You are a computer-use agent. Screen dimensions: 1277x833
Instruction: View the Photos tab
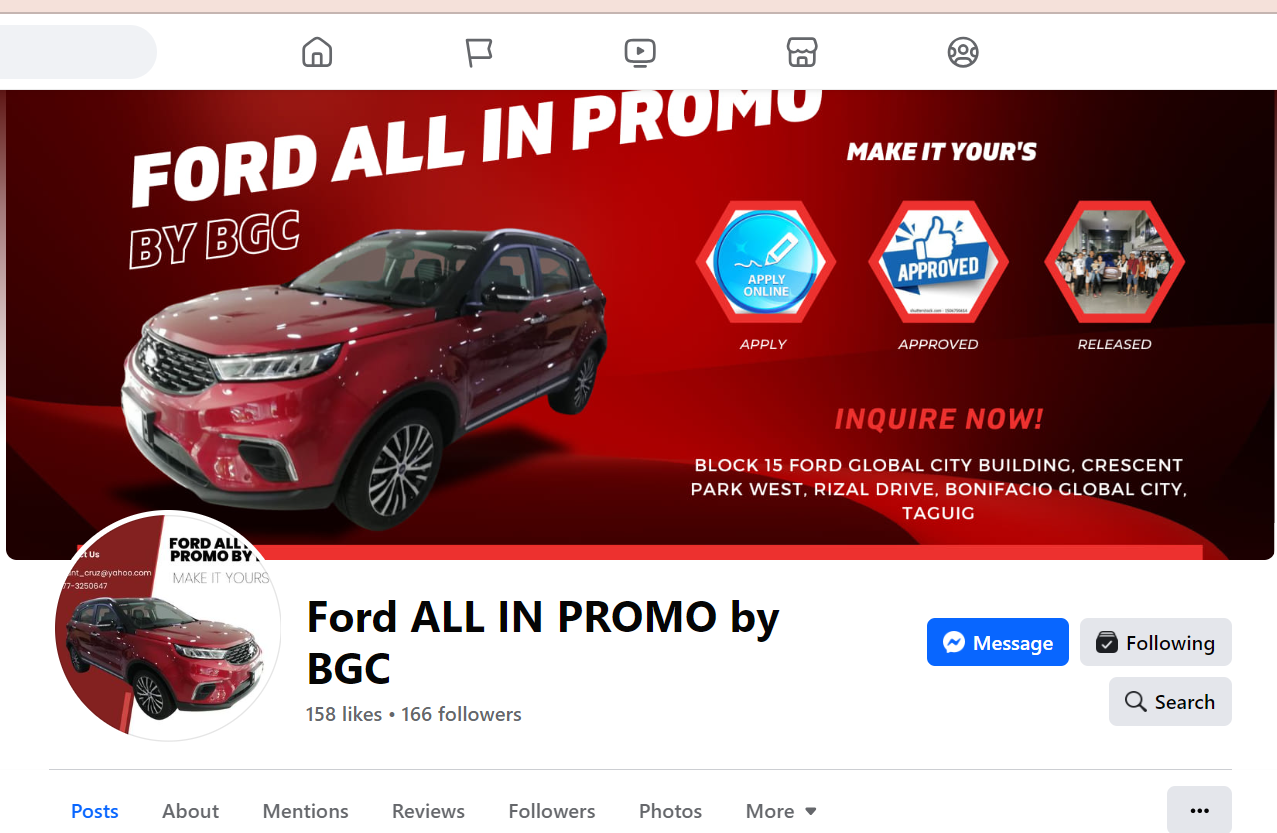(670, 811)
